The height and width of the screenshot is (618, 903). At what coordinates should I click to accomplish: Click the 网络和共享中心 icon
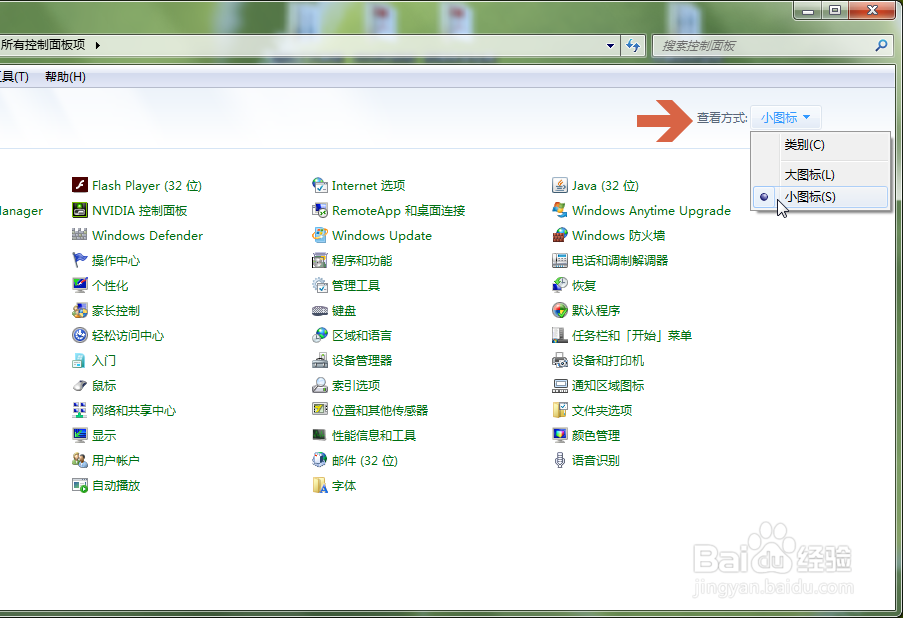[79, 410]
